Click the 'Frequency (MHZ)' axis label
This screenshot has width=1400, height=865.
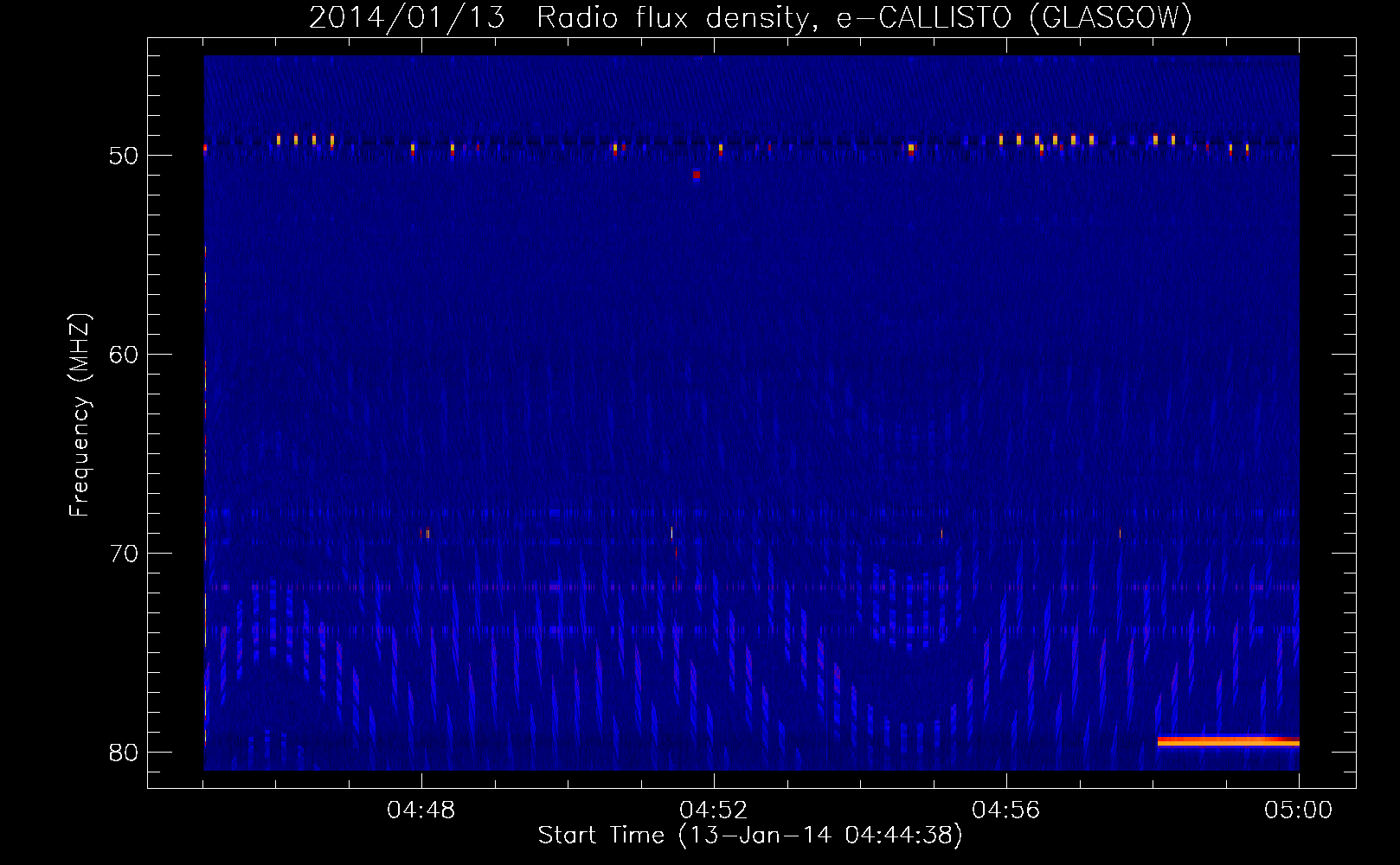79,414
